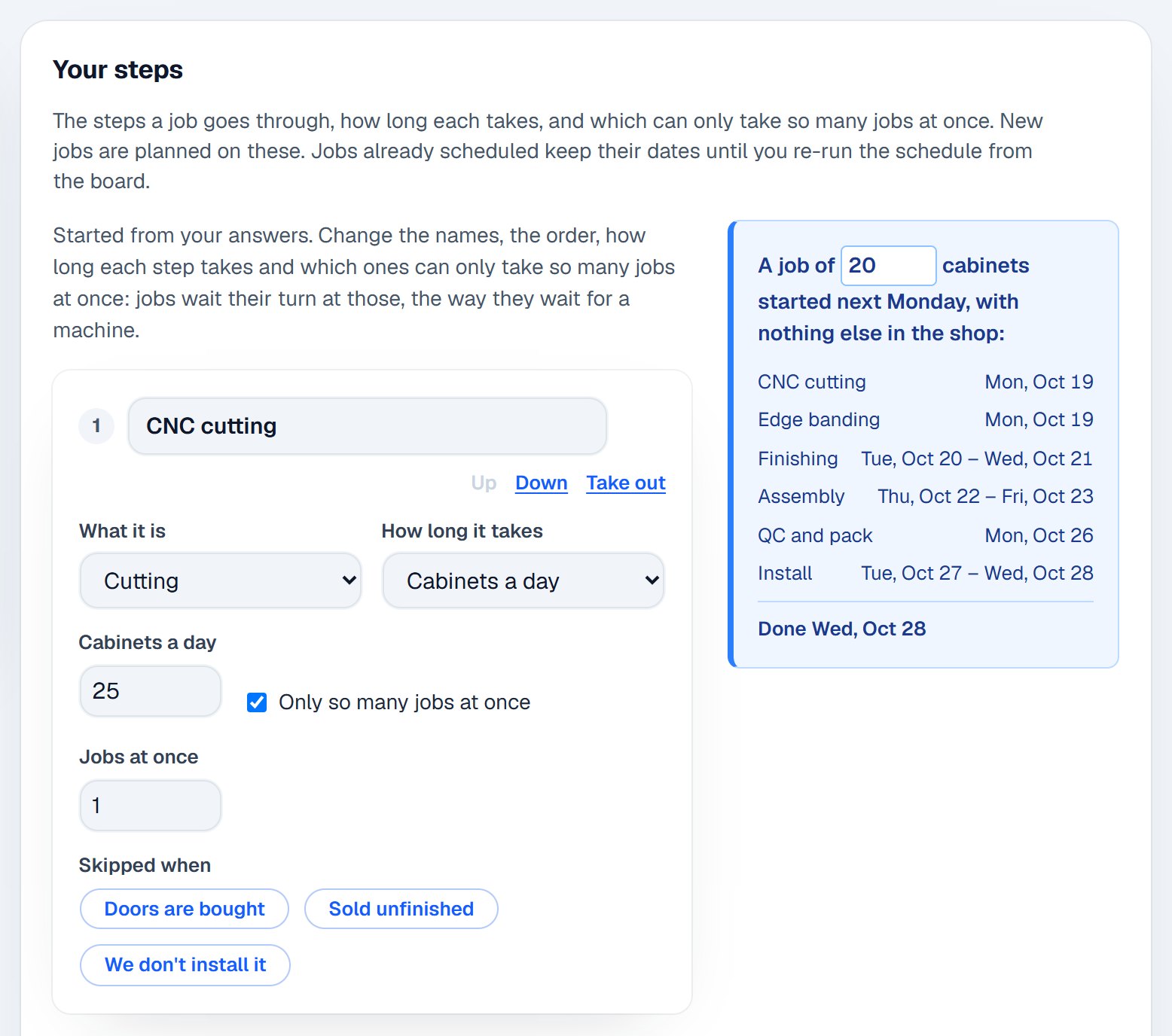Image resolution: width=1172 pixels, height=1036 pixels.
Task: Click the 'Your steps' heading
Action: tap(118, 69)
